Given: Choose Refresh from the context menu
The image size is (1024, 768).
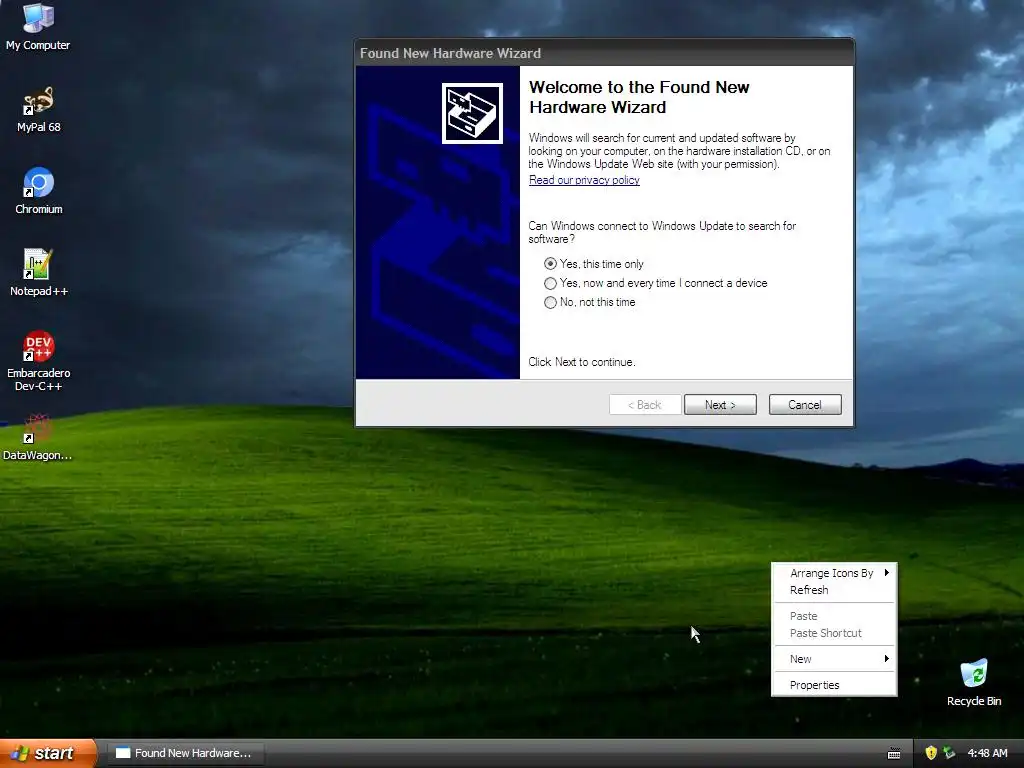Looking at the screenshot, I should (x=834, y=590).
